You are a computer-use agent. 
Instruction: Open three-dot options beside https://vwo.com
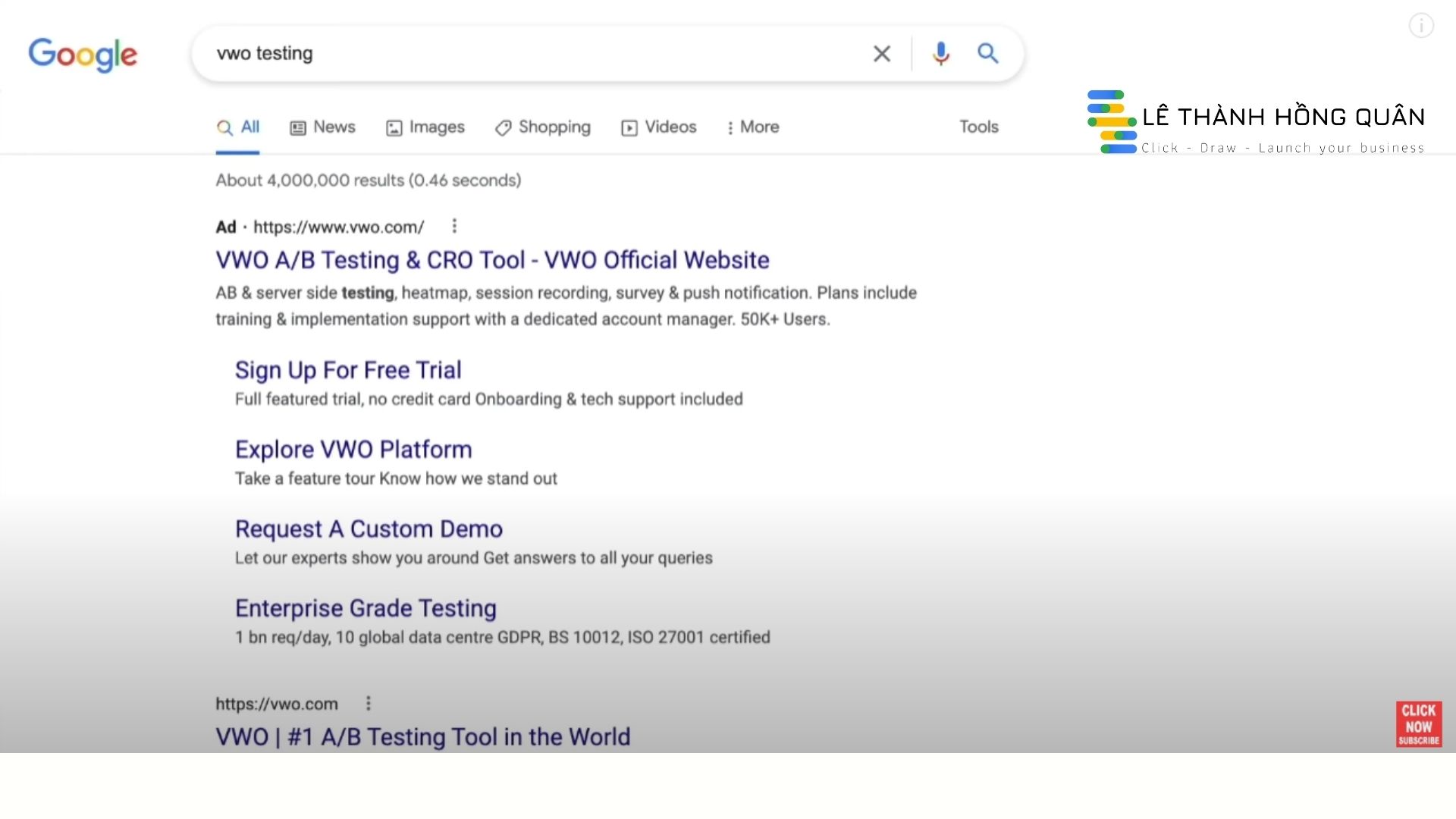coord(369,704)
